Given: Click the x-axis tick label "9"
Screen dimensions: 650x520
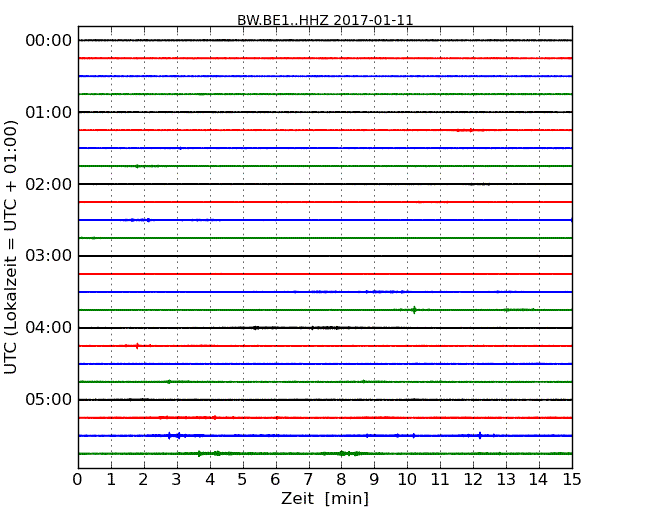Looking at the screenshot, I should [x=374, y=480].
